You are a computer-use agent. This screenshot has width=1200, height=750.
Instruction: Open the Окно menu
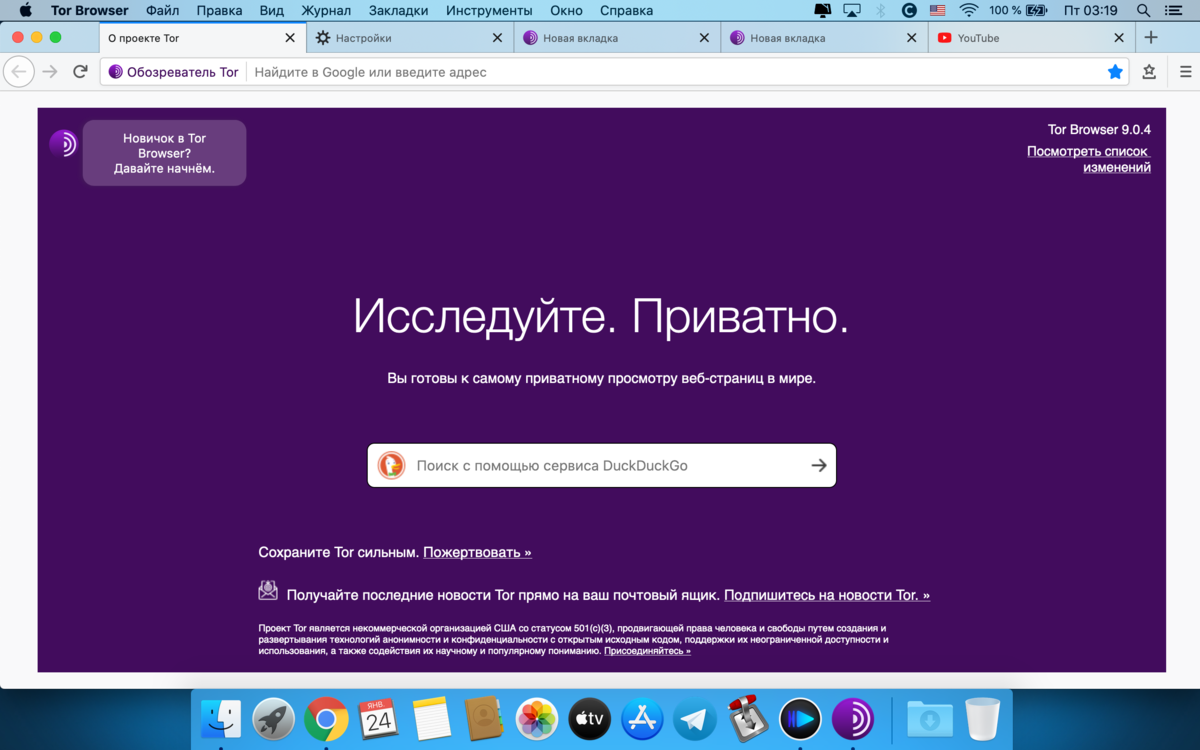pyautogui.click(x=566, y=11)
